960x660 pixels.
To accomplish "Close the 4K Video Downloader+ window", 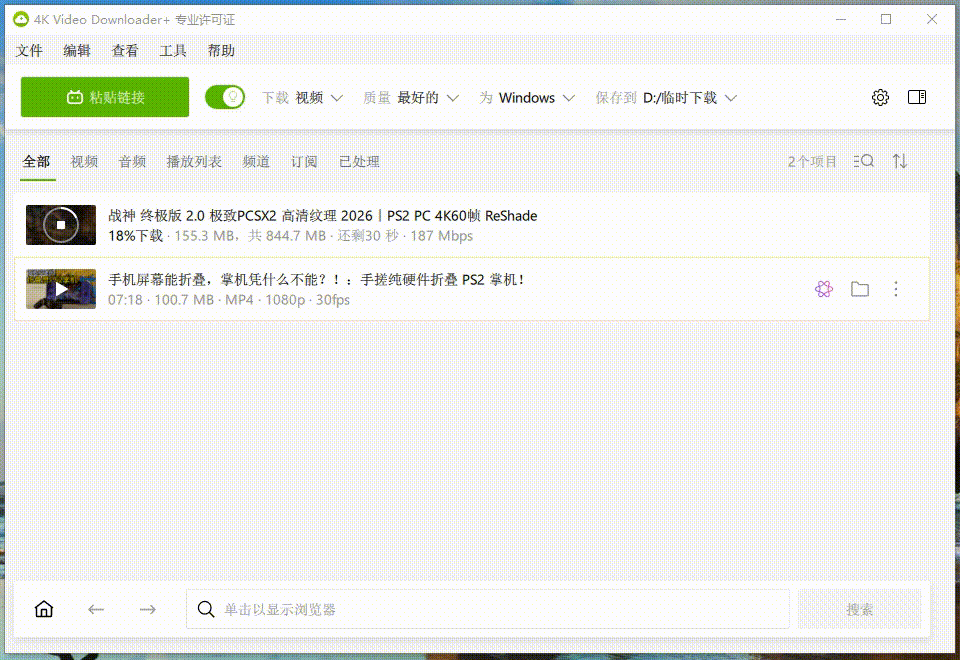I will (932, 20).
